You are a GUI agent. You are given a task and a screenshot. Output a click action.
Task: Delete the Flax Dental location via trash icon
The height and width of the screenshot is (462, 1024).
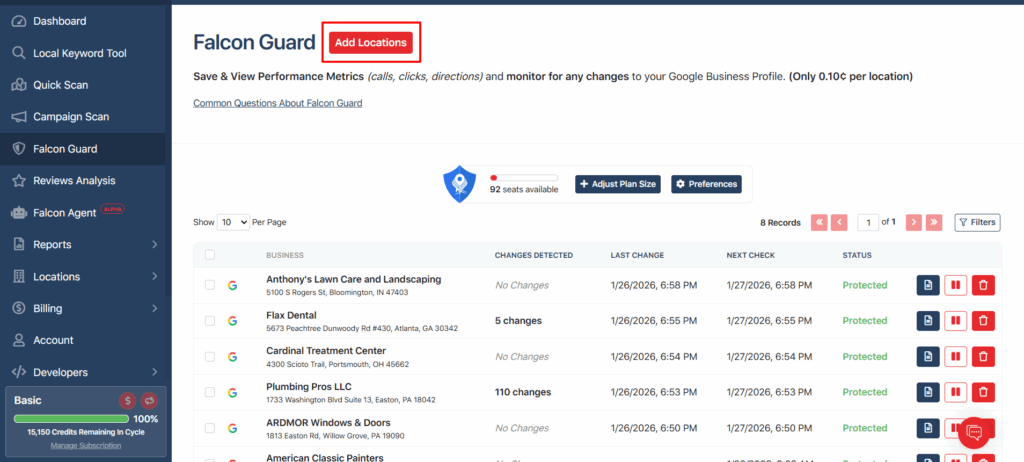[x=983, y=321]
